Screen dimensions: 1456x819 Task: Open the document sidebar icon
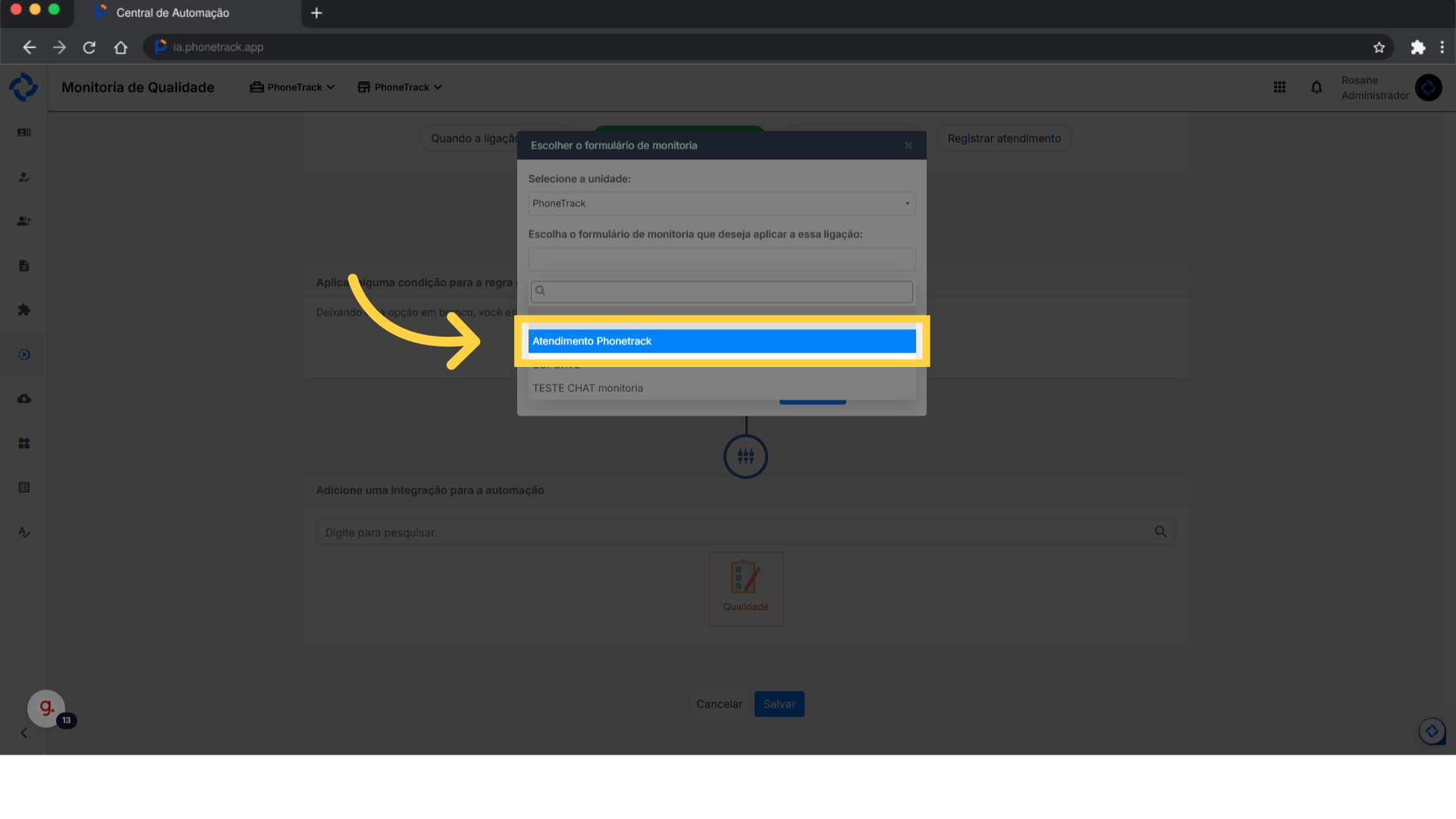pos(24,265)
